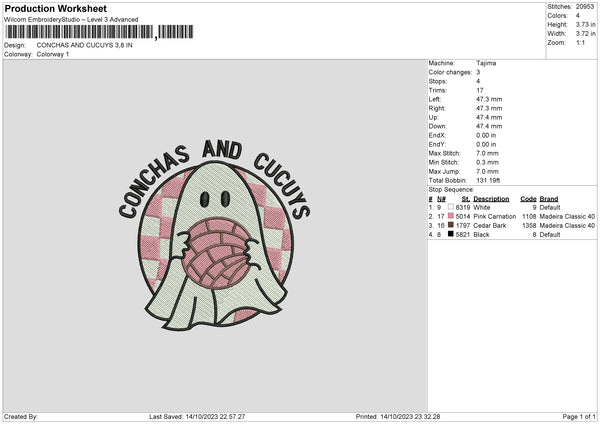
Task: Select the Pink Carnation color swatch
Action: [x=451, y=216]
